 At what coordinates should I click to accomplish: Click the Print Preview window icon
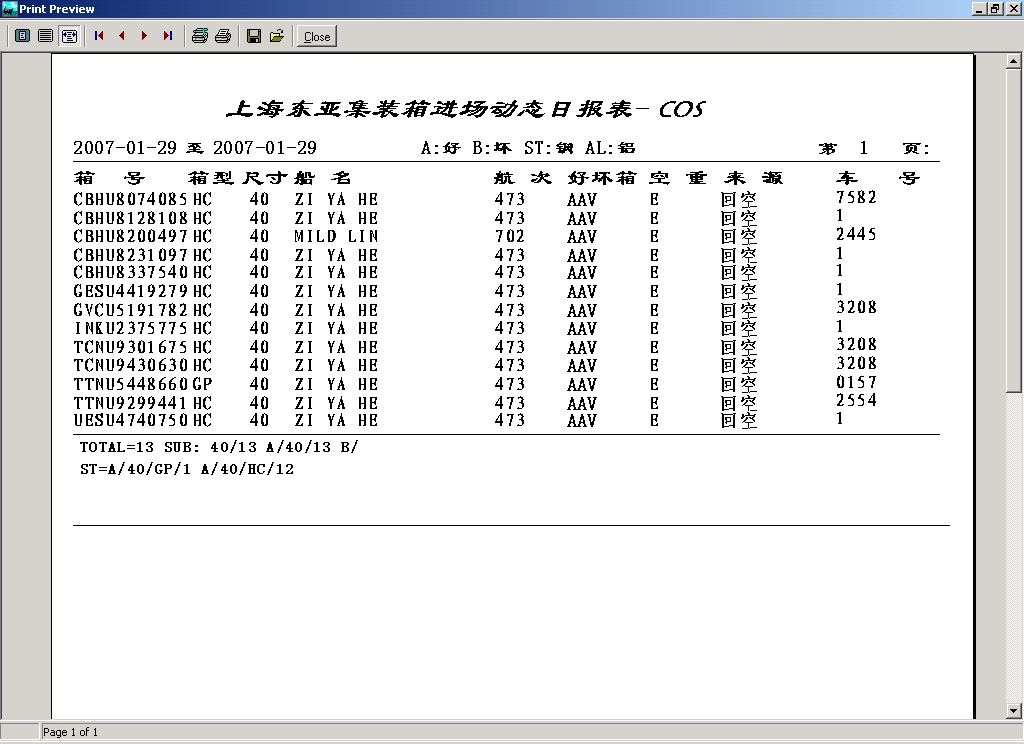click(9, 8)
